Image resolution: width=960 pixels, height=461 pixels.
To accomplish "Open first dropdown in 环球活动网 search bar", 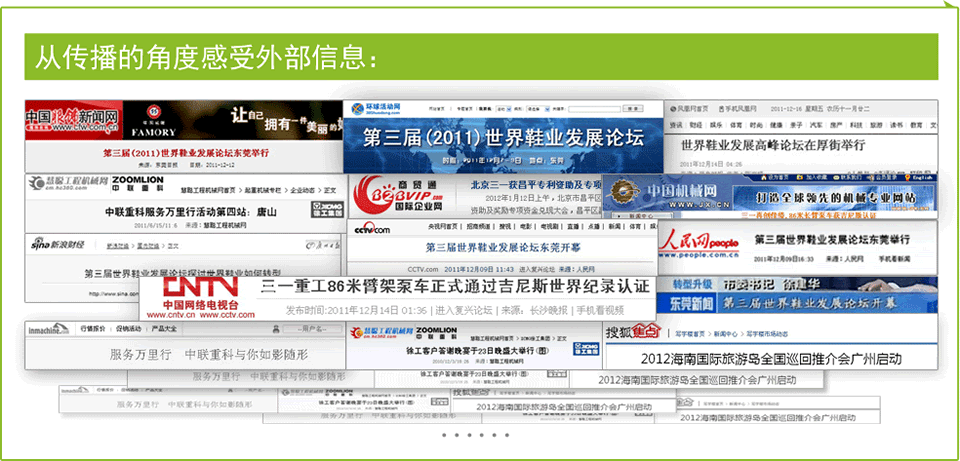I will (504, 108).
